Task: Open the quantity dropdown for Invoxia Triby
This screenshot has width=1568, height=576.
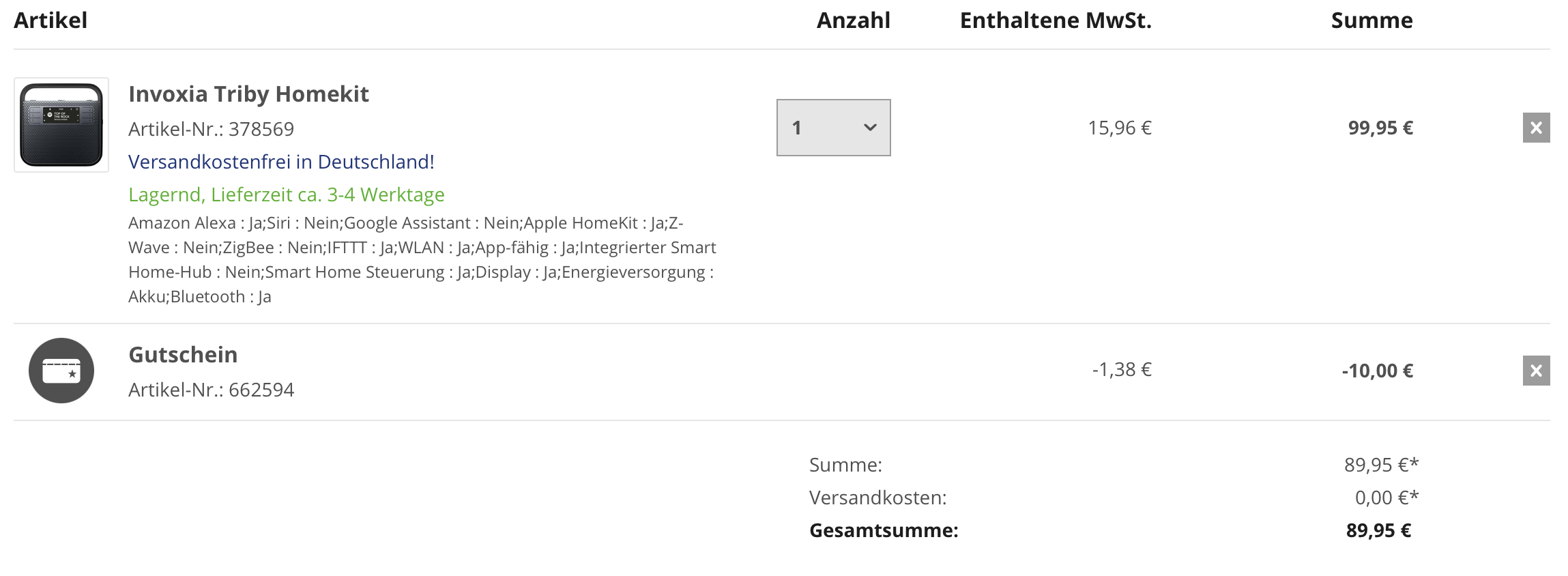Action: click(x=833, y=128)
